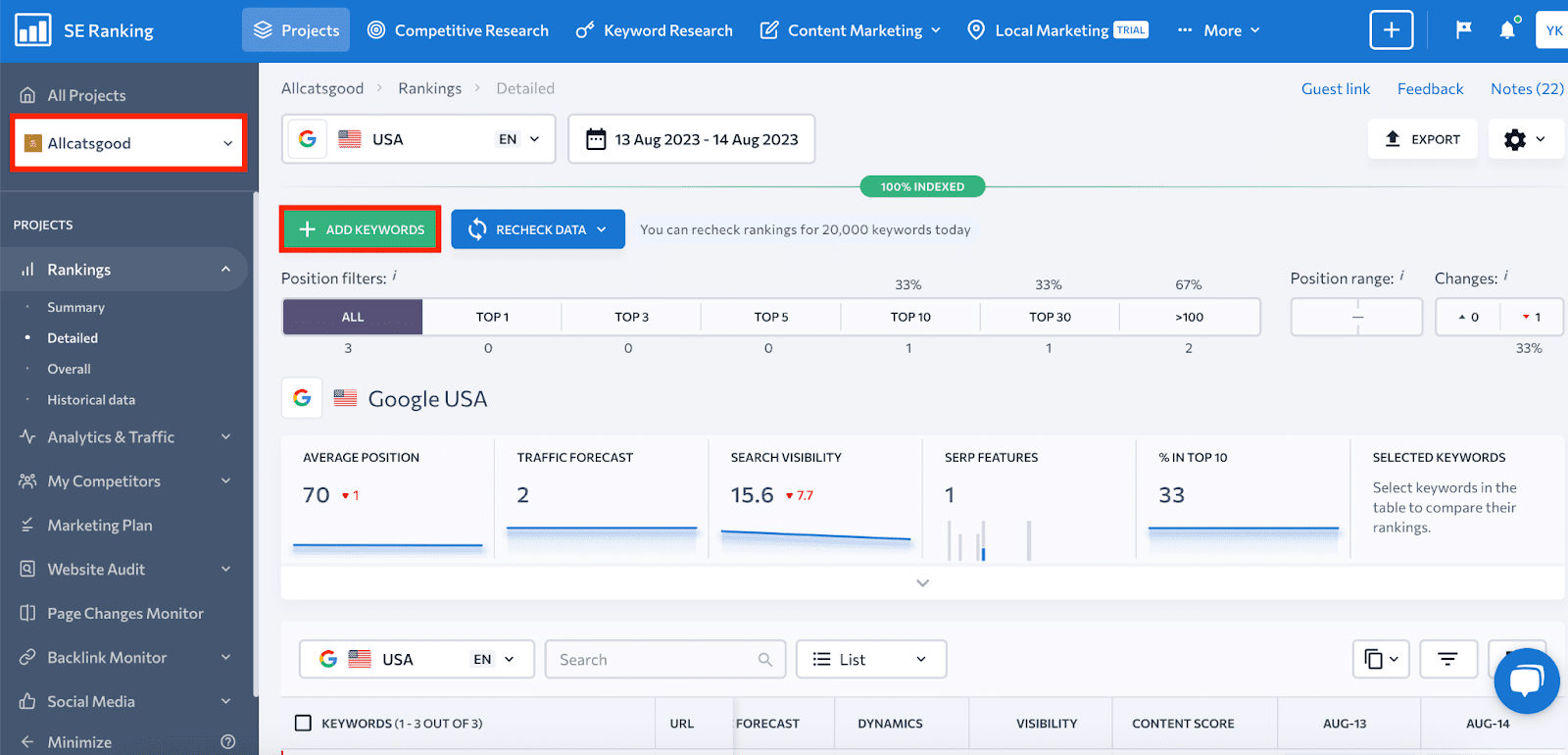Click the Local Marketing pin icon
This screenshot has width=1568, height=755.
[976, 30]
